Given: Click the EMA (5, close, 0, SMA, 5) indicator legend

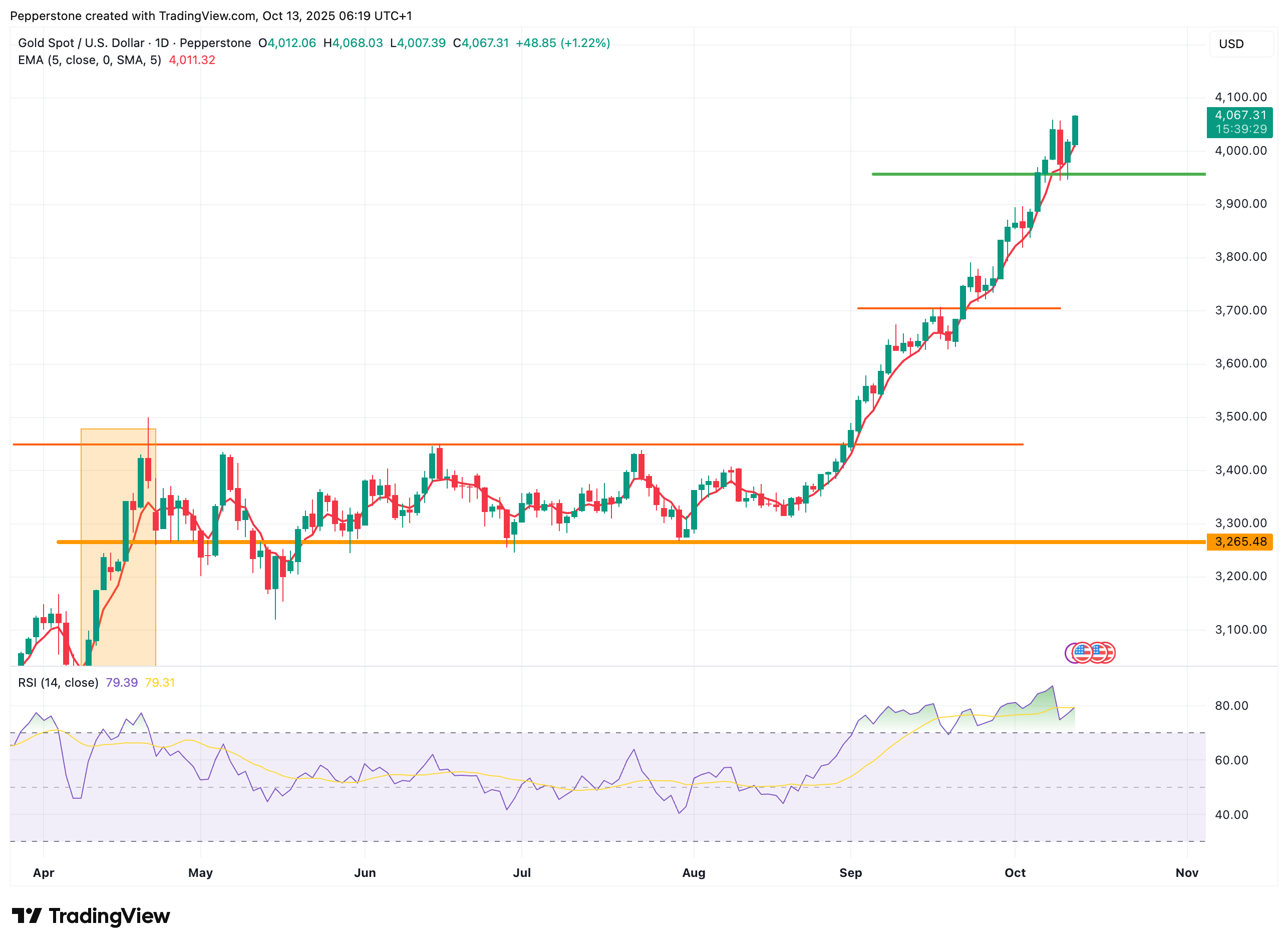Looking at the screenshot, I should pos(89,60).
